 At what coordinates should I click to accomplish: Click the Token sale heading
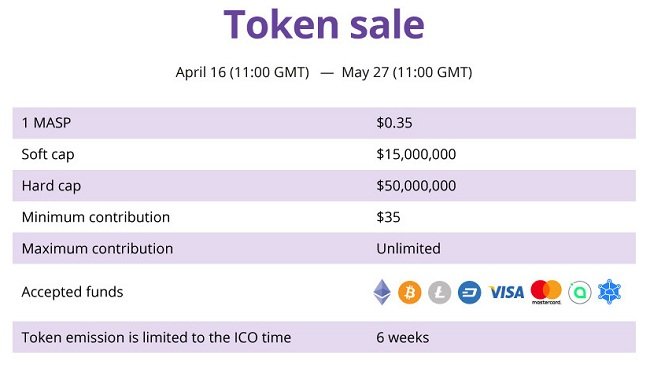[x=324, y=24]
